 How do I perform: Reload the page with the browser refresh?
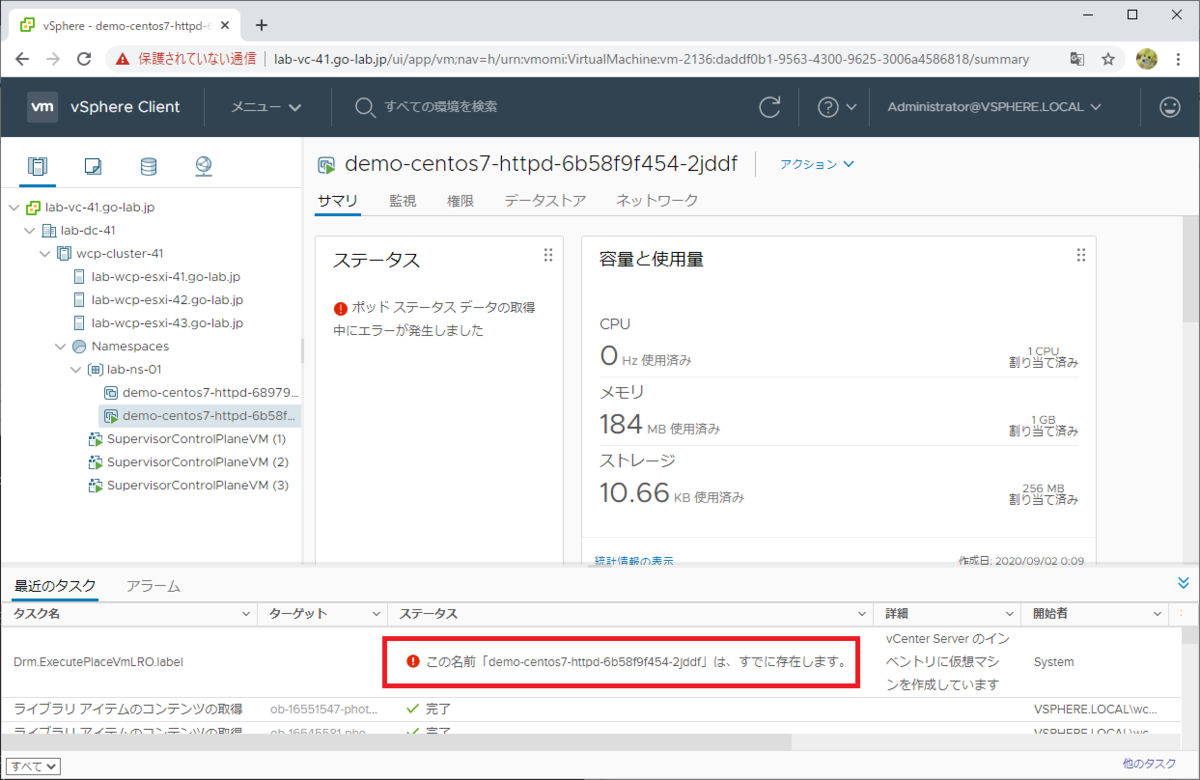tap(86, 59)
